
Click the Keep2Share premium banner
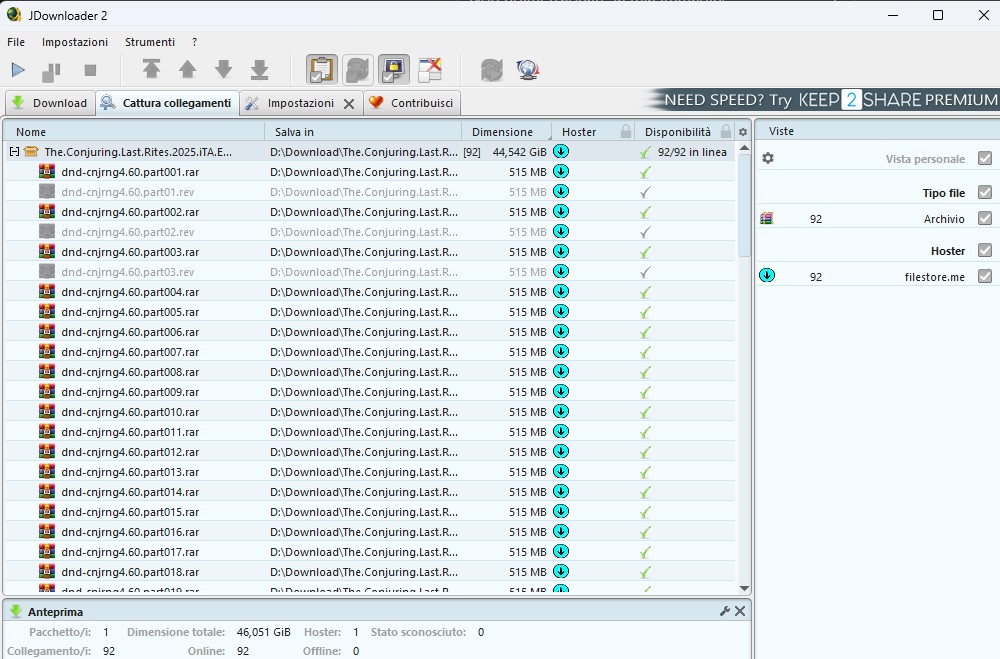click(822, 100)
